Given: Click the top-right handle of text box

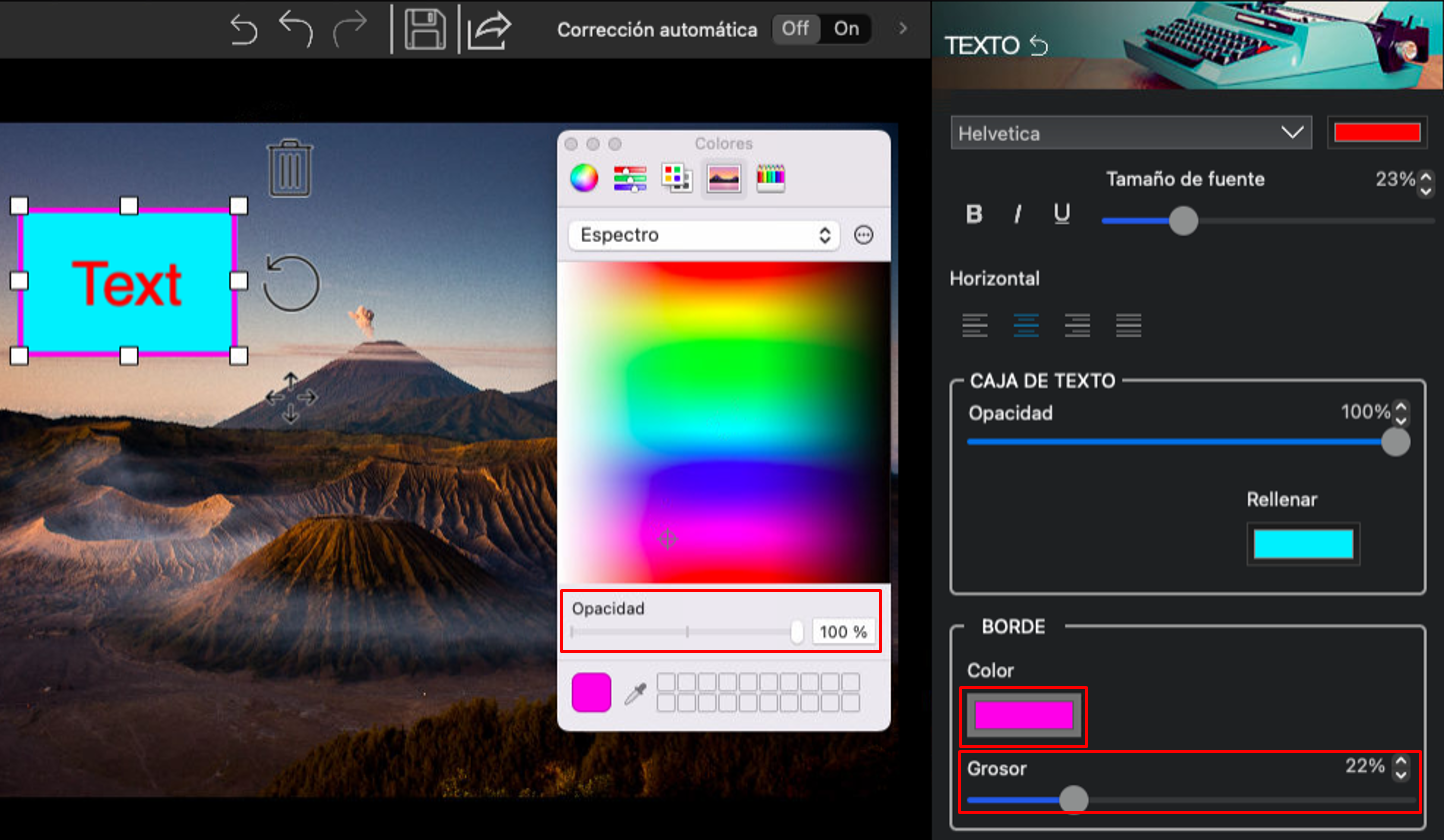Looking at the screenshot, I should tap(239, 206).
